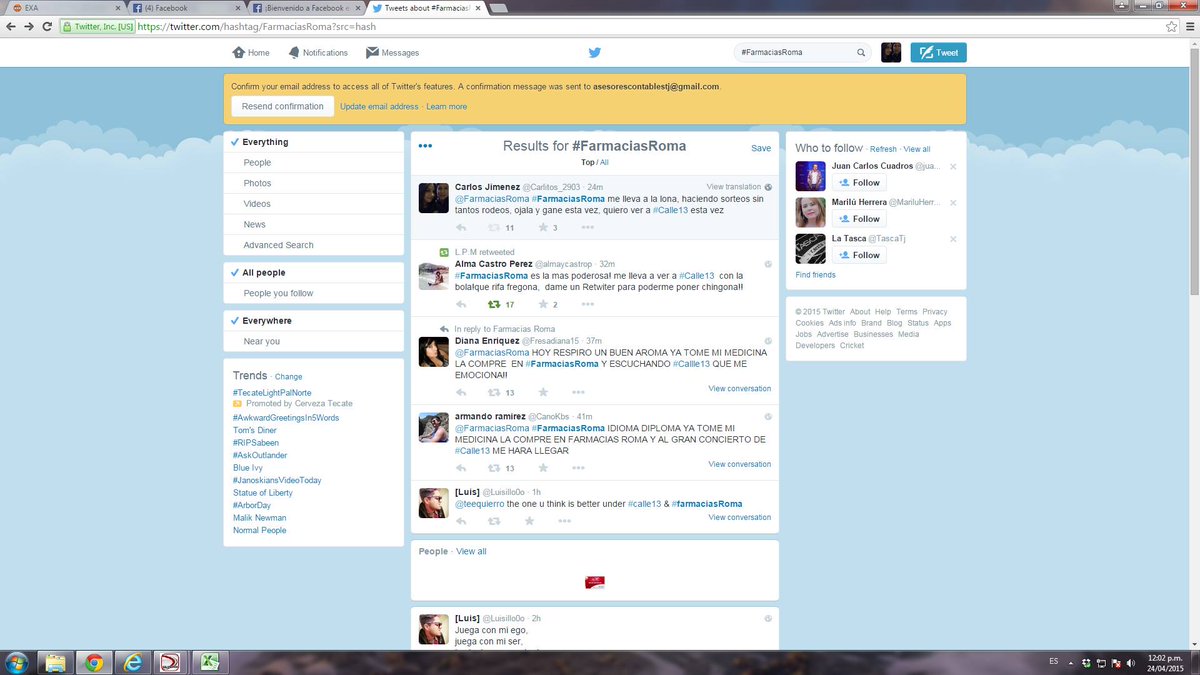This screenshot has height=675, width=1200.
Task: Open search options dots beside Results heading
Action: pos(425,146)
